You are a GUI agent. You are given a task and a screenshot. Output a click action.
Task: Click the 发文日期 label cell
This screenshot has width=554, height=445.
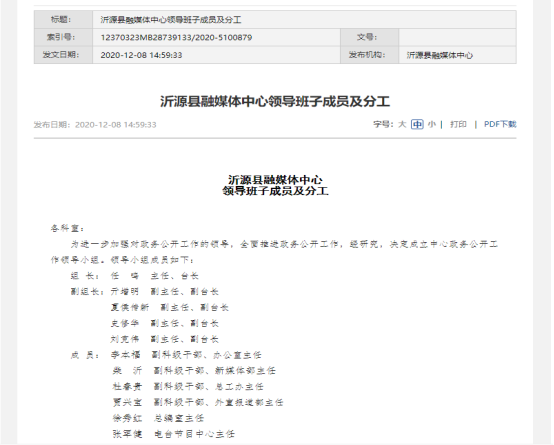pos(63,55)
